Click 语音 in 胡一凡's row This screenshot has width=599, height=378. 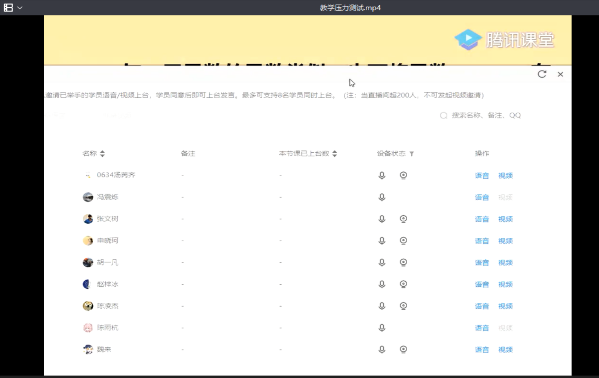(482, 263)
